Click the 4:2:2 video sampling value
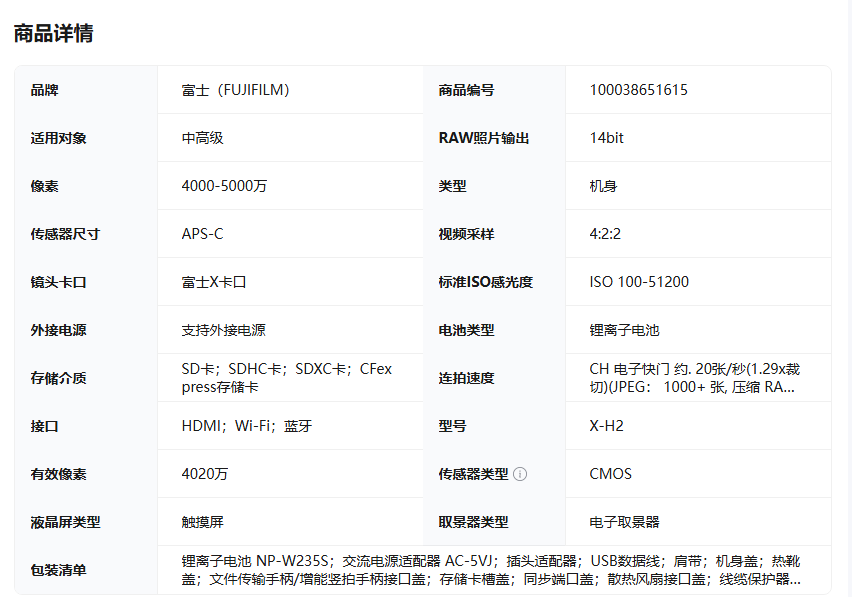The height and width of the screenshot is (597, 852). [x=605, y=234]
